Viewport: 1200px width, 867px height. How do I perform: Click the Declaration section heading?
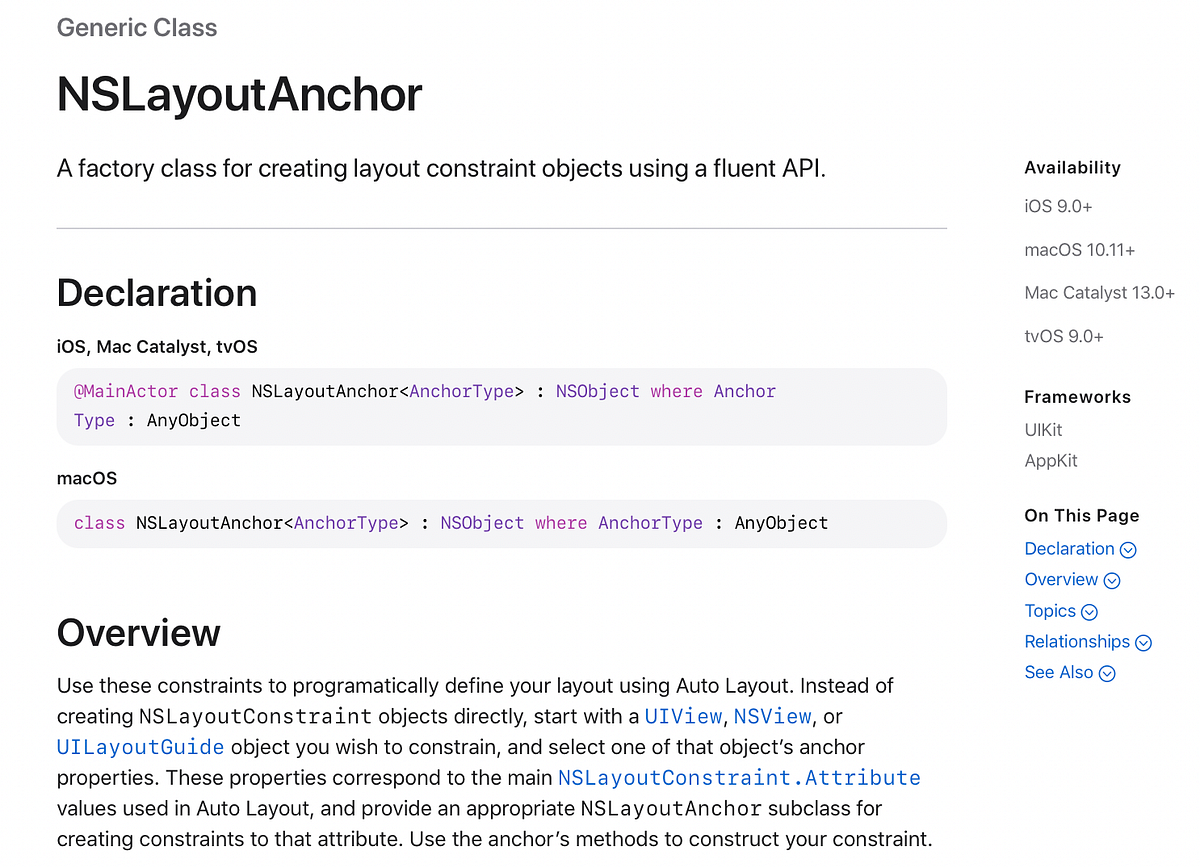coord(156,293)
